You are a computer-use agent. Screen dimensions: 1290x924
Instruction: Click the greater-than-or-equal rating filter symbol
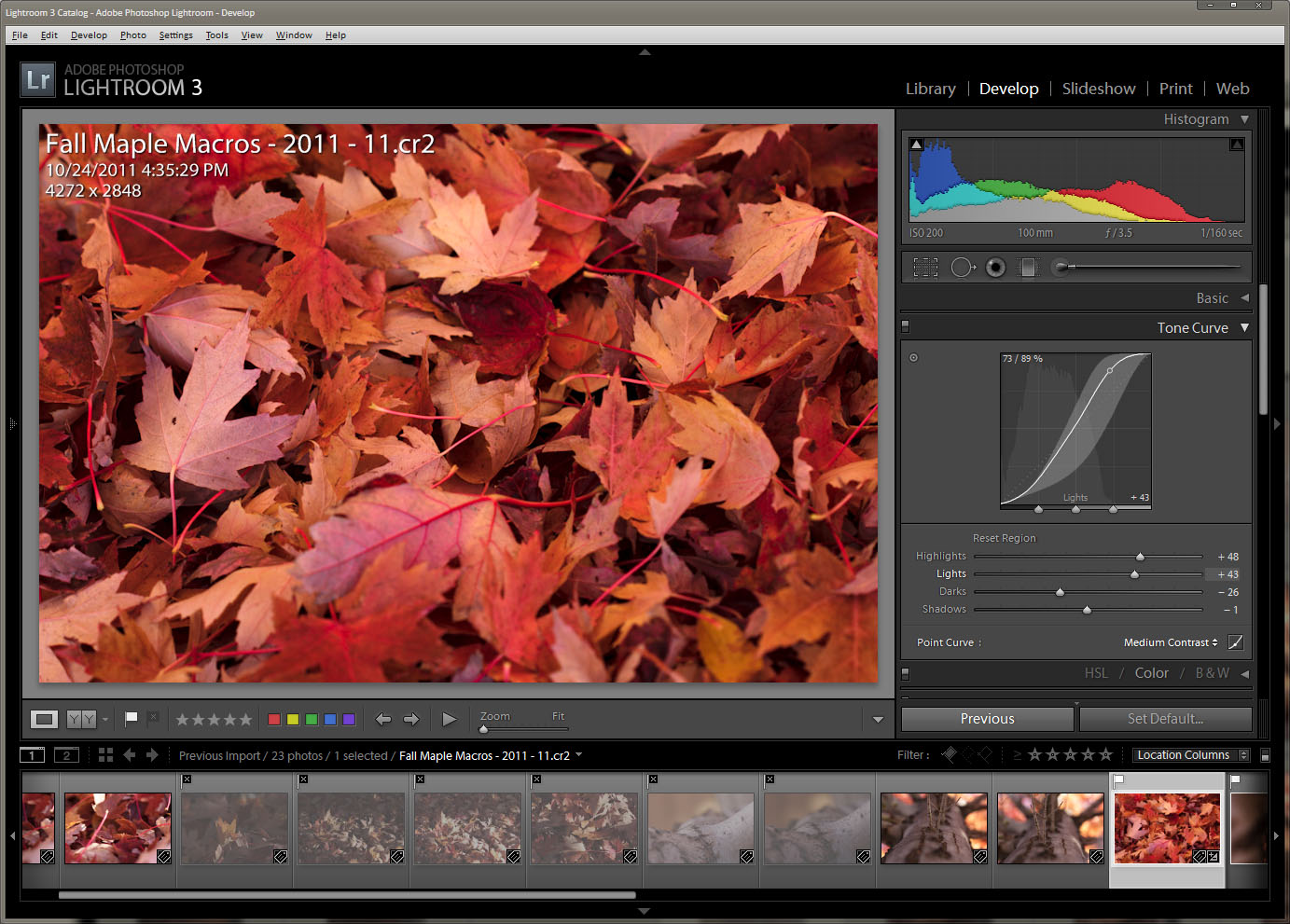1017,755
